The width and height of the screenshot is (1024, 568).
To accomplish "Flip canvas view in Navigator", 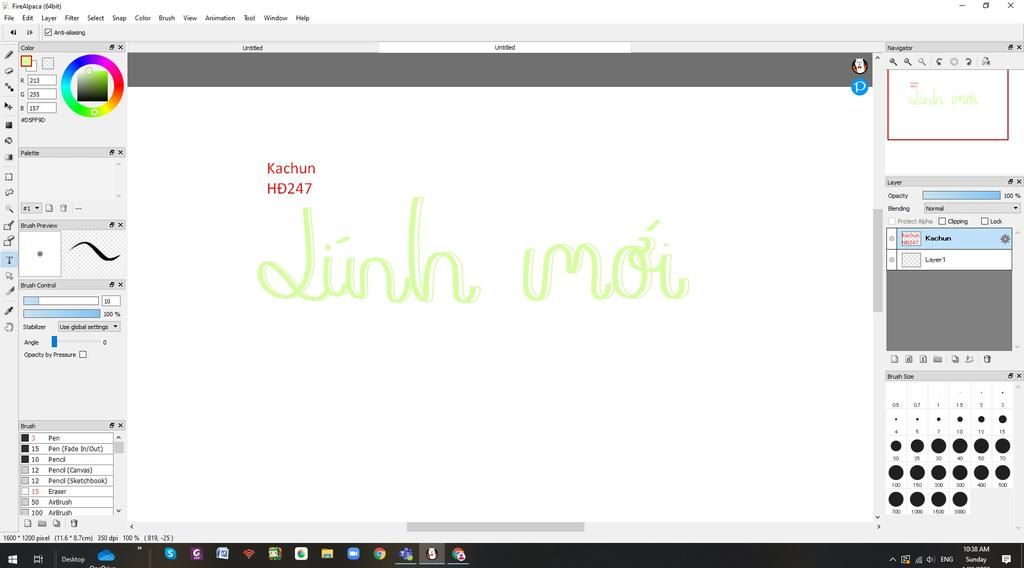I will (986, 61).
